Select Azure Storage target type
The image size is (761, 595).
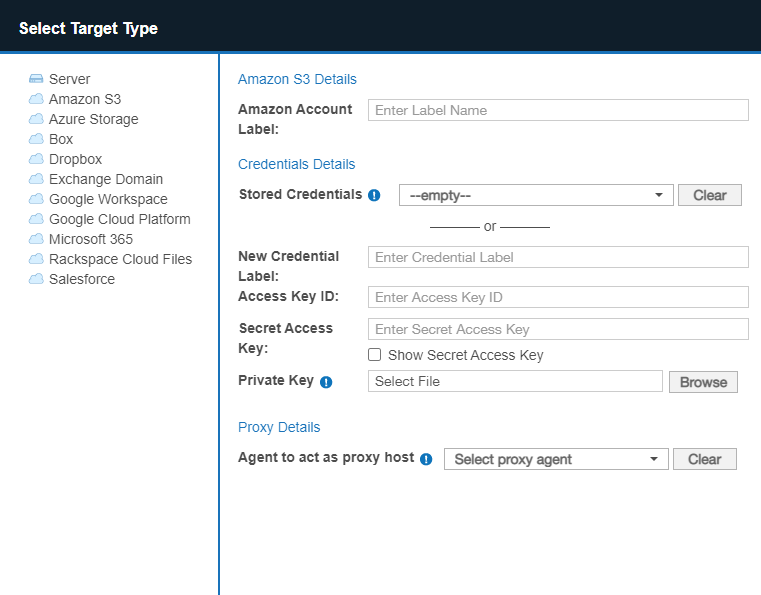(93, 119)
